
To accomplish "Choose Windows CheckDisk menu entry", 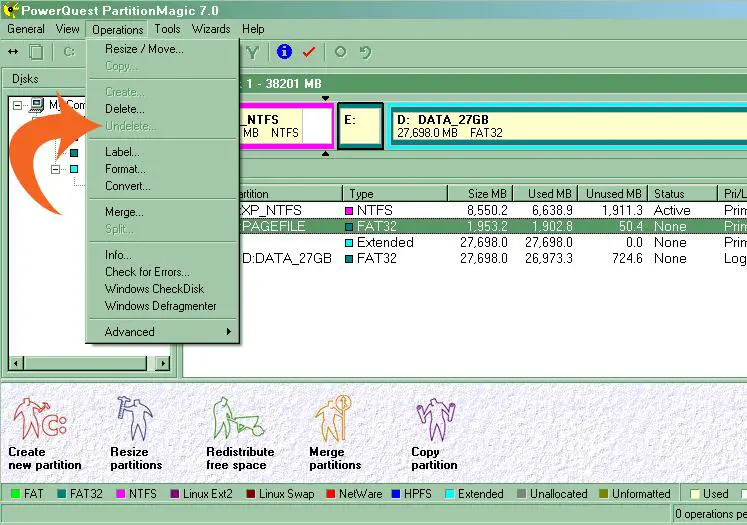I will coord(162,289).
